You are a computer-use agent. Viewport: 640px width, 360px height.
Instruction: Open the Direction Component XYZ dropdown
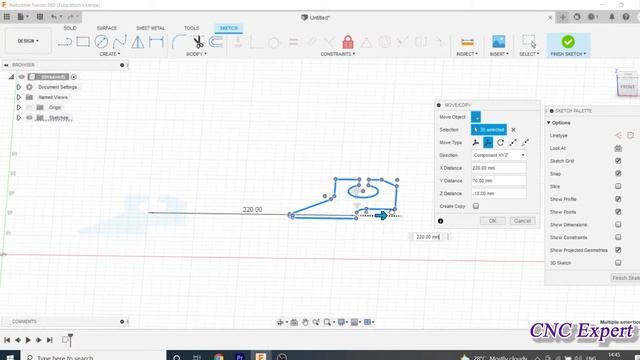point(499,155)
